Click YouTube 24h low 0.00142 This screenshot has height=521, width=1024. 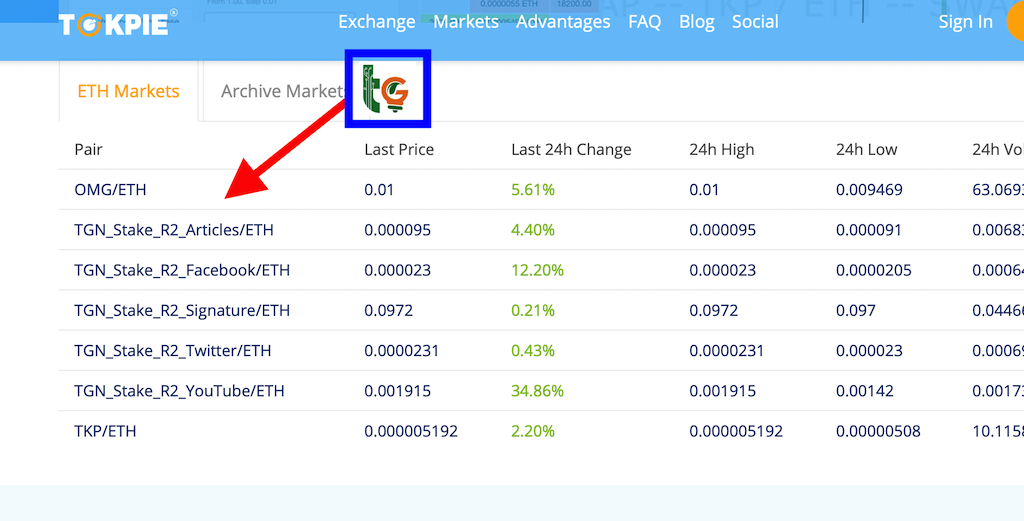tap(865, 391)
